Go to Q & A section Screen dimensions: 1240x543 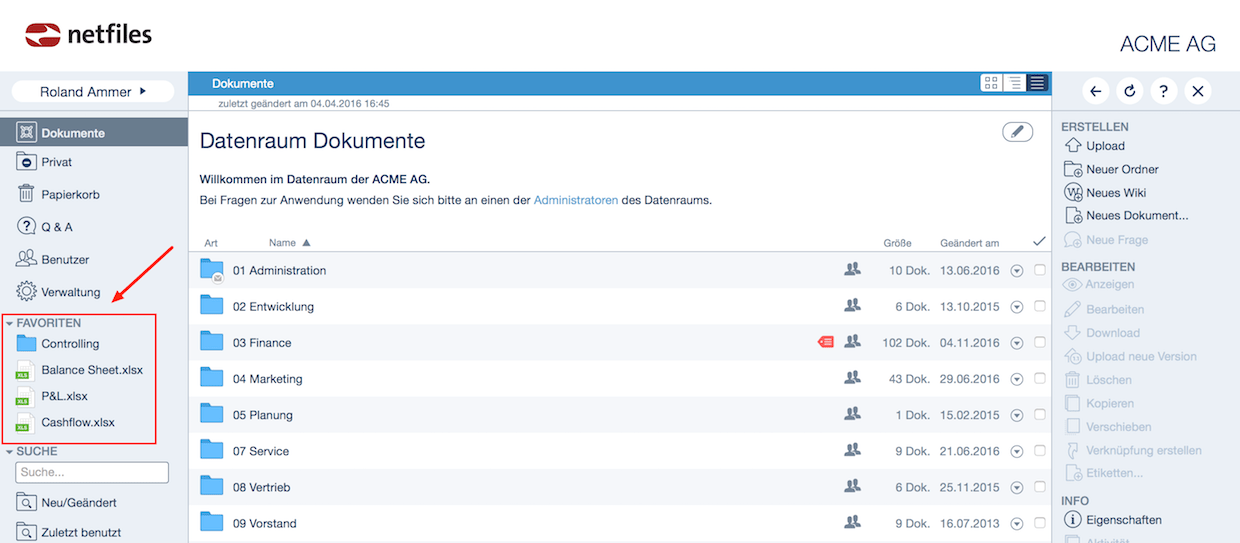56,227
